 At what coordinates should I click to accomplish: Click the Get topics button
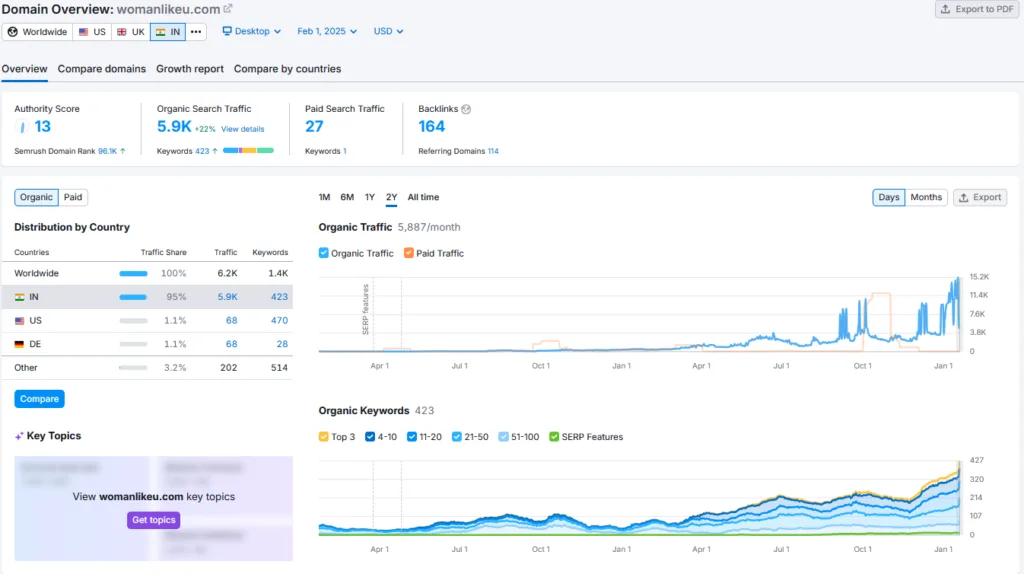pos(153,520)
